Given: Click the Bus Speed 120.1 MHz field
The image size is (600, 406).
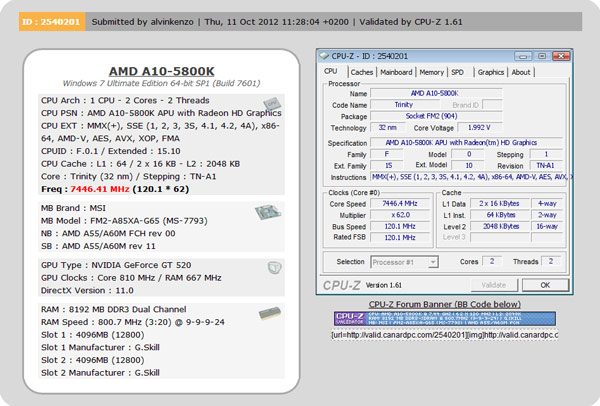Looking at the screenshot, I should point(400,227).
